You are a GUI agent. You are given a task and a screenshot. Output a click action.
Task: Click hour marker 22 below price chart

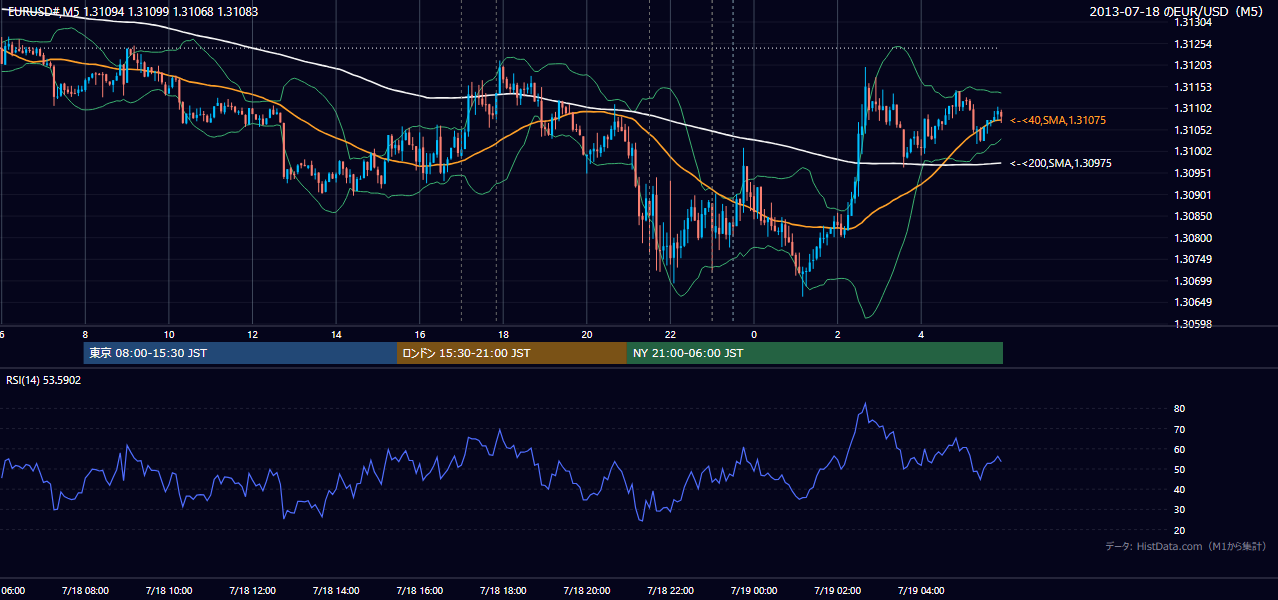(x=671, y=334)
